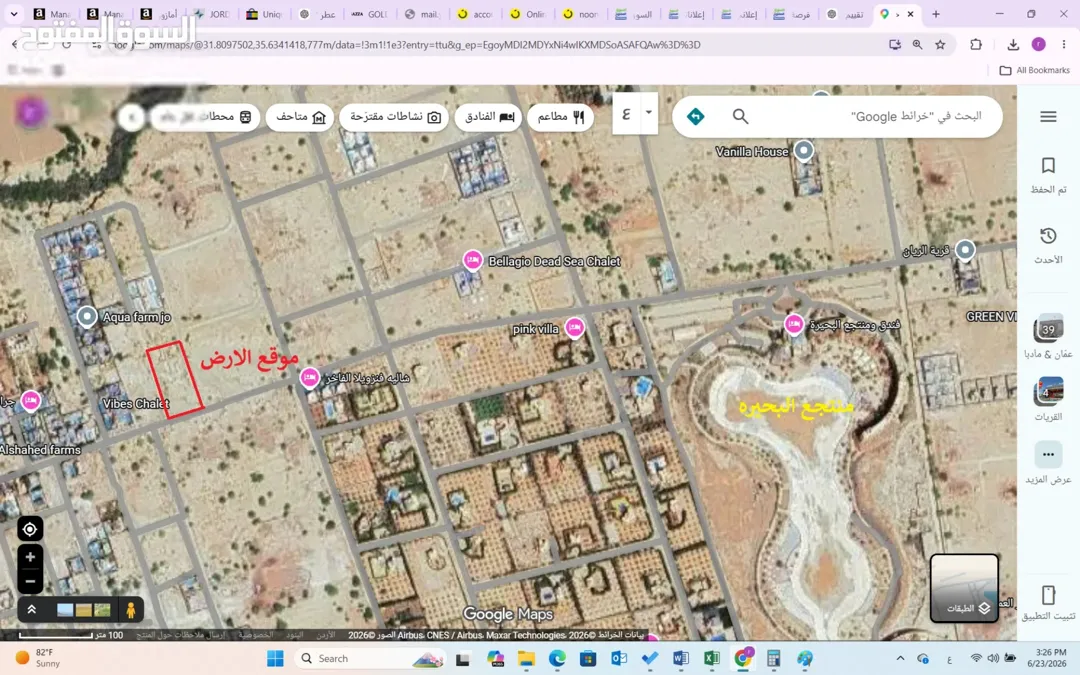Open File Explorer from the taskbar
The image size is (1080, 675).
click(526, 658)
